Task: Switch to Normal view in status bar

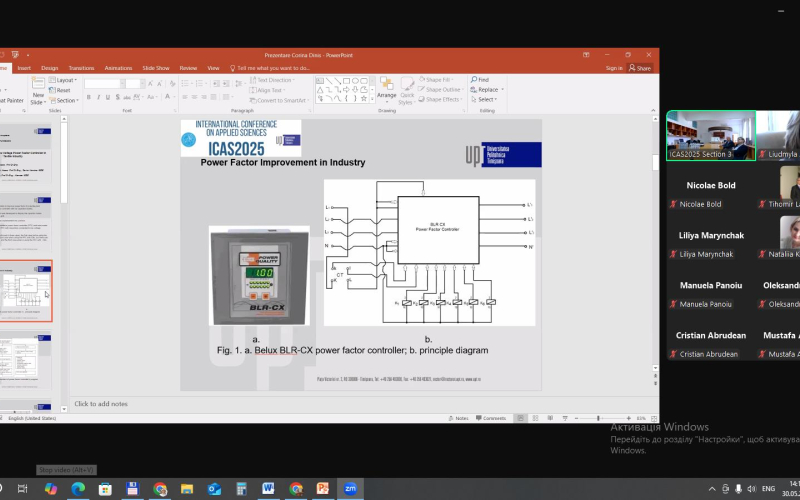Action: click(520, 418)
